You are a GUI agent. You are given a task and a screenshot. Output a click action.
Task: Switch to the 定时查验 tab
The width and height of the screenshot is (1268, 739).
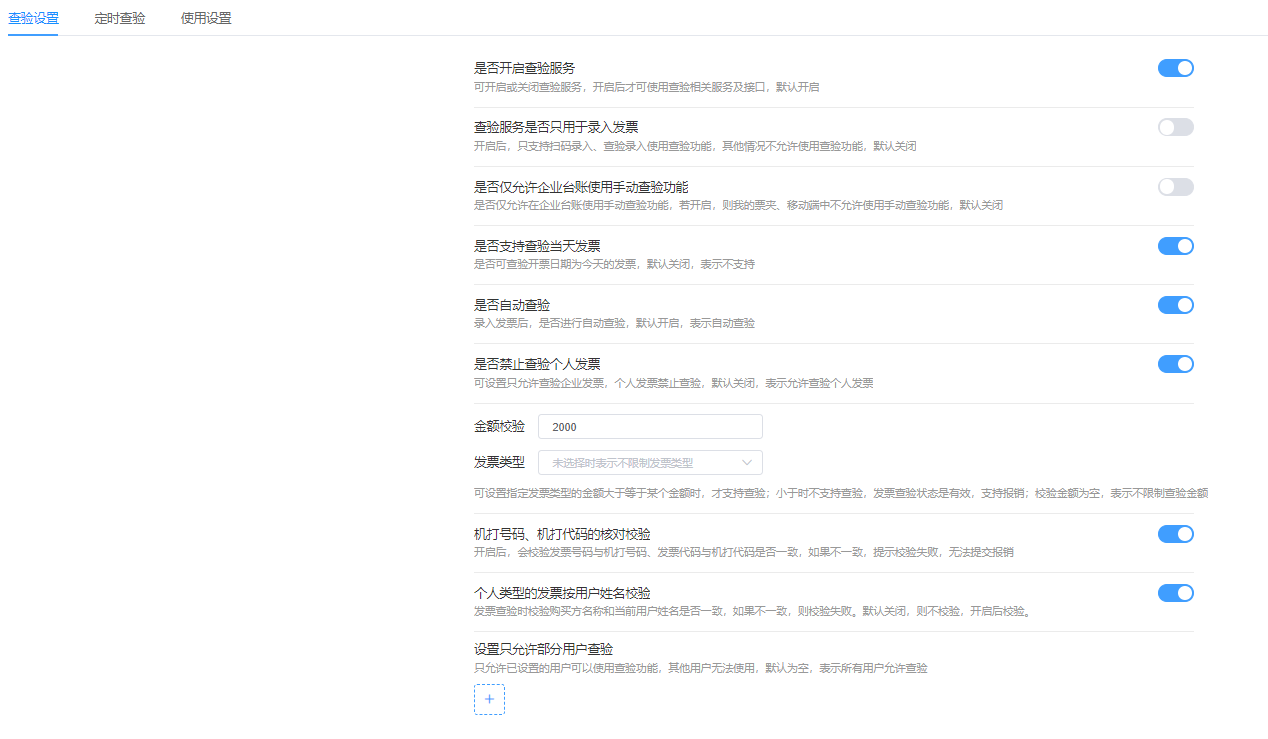click(120, 18)
